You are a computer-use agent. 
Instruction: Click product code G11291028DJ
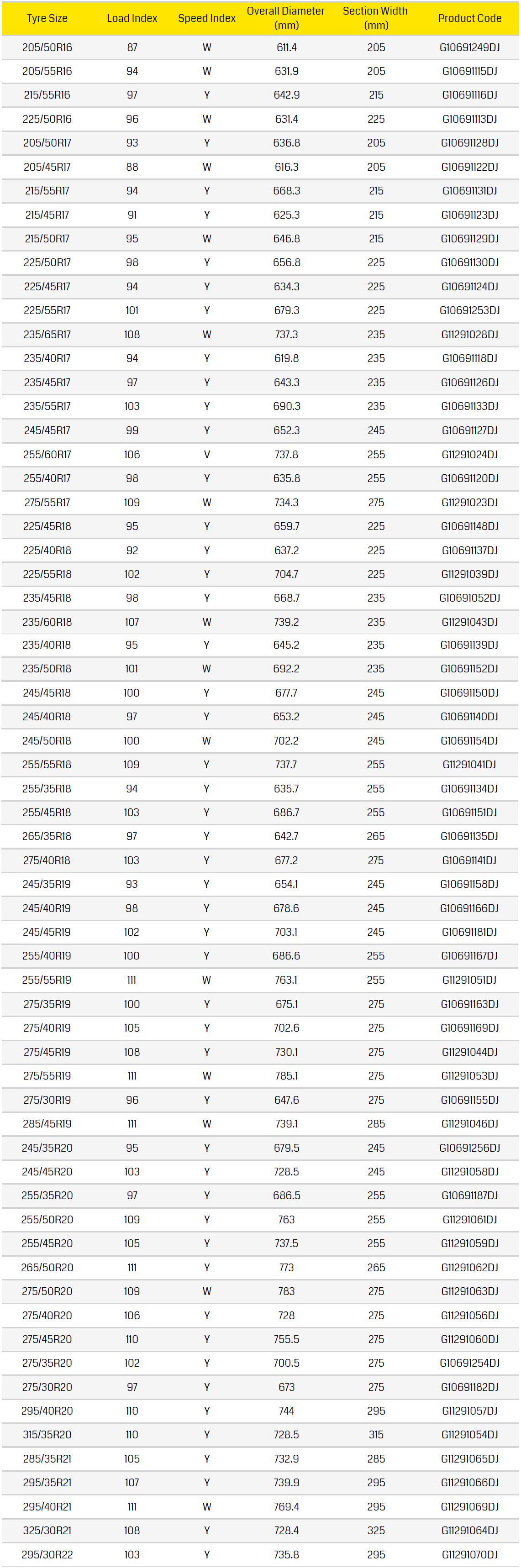tap(469, 335)
